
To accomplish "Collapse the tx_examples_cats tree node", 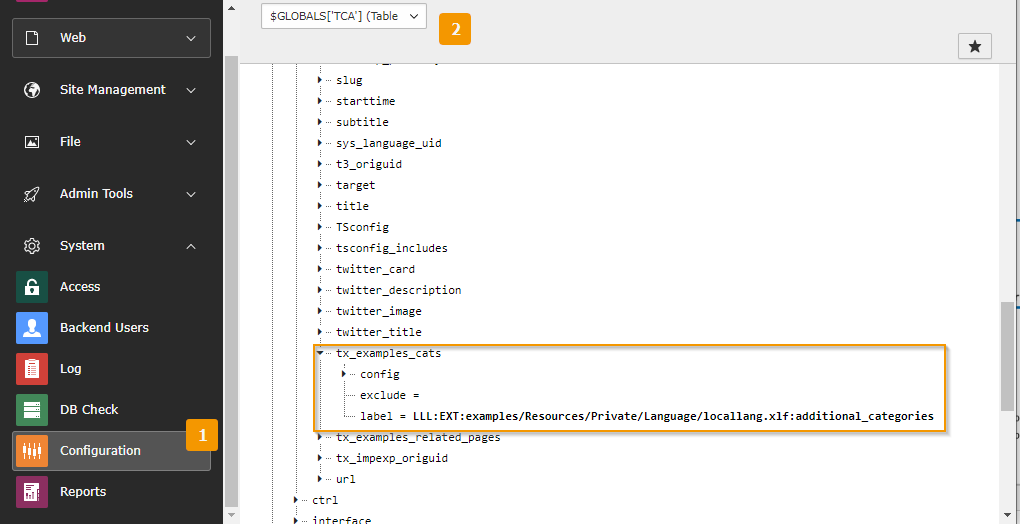I will point(321,353).
